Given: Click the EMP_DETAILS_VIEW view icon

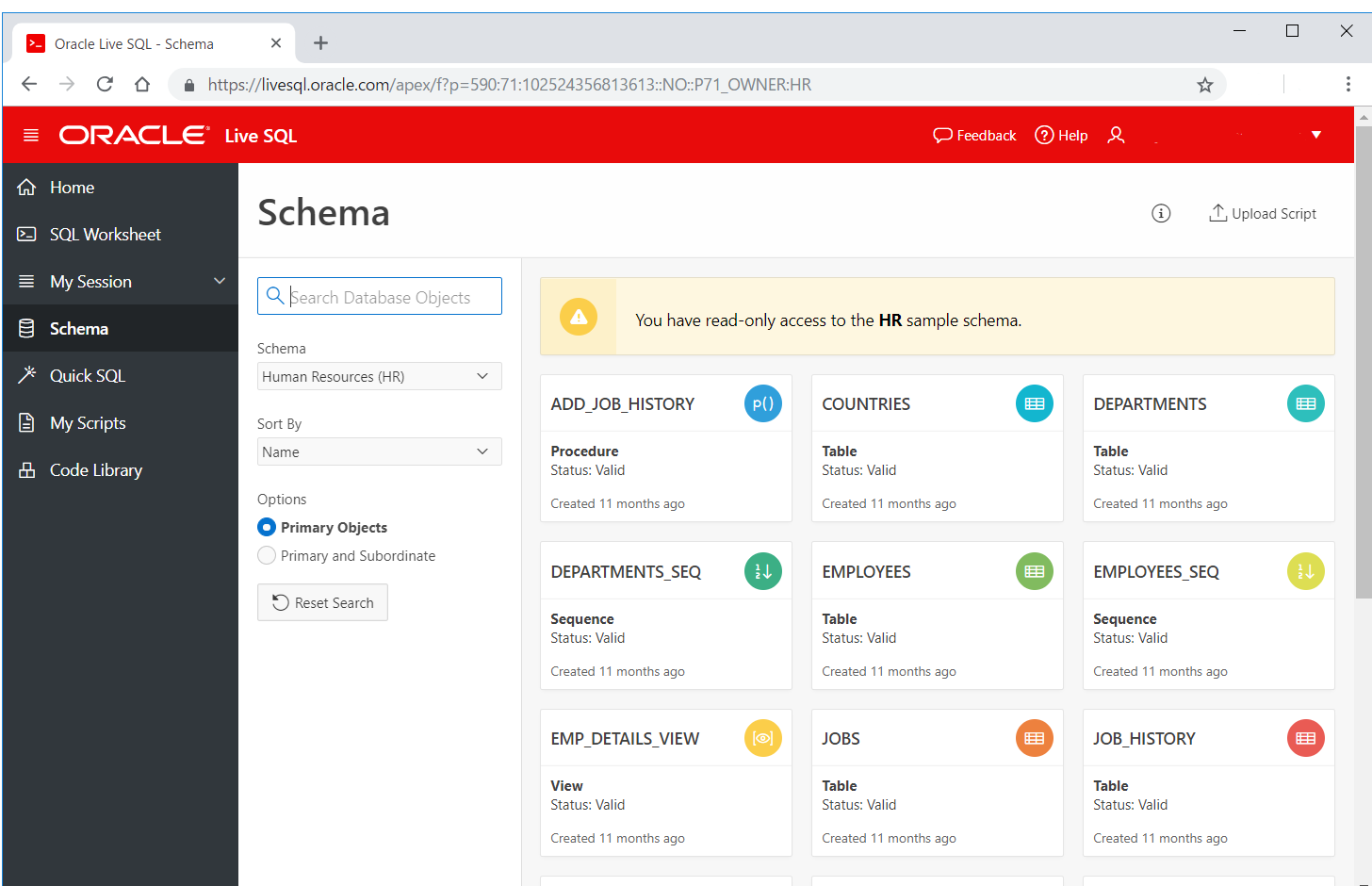Looking at the screenshot, I should (763, 738).
